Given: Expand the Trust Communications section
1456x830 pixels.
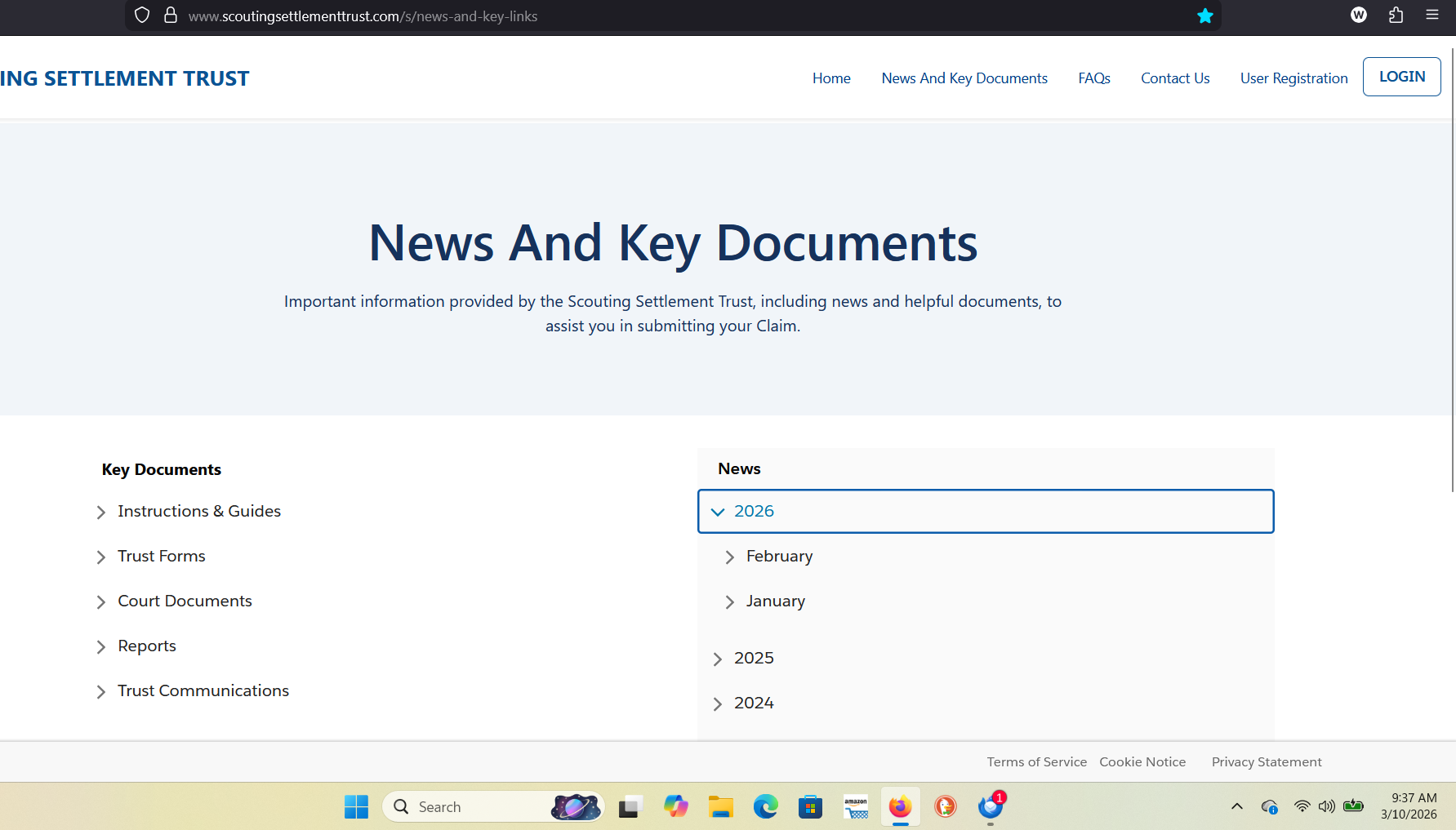Looking at the screenshot, I should 203,691.
